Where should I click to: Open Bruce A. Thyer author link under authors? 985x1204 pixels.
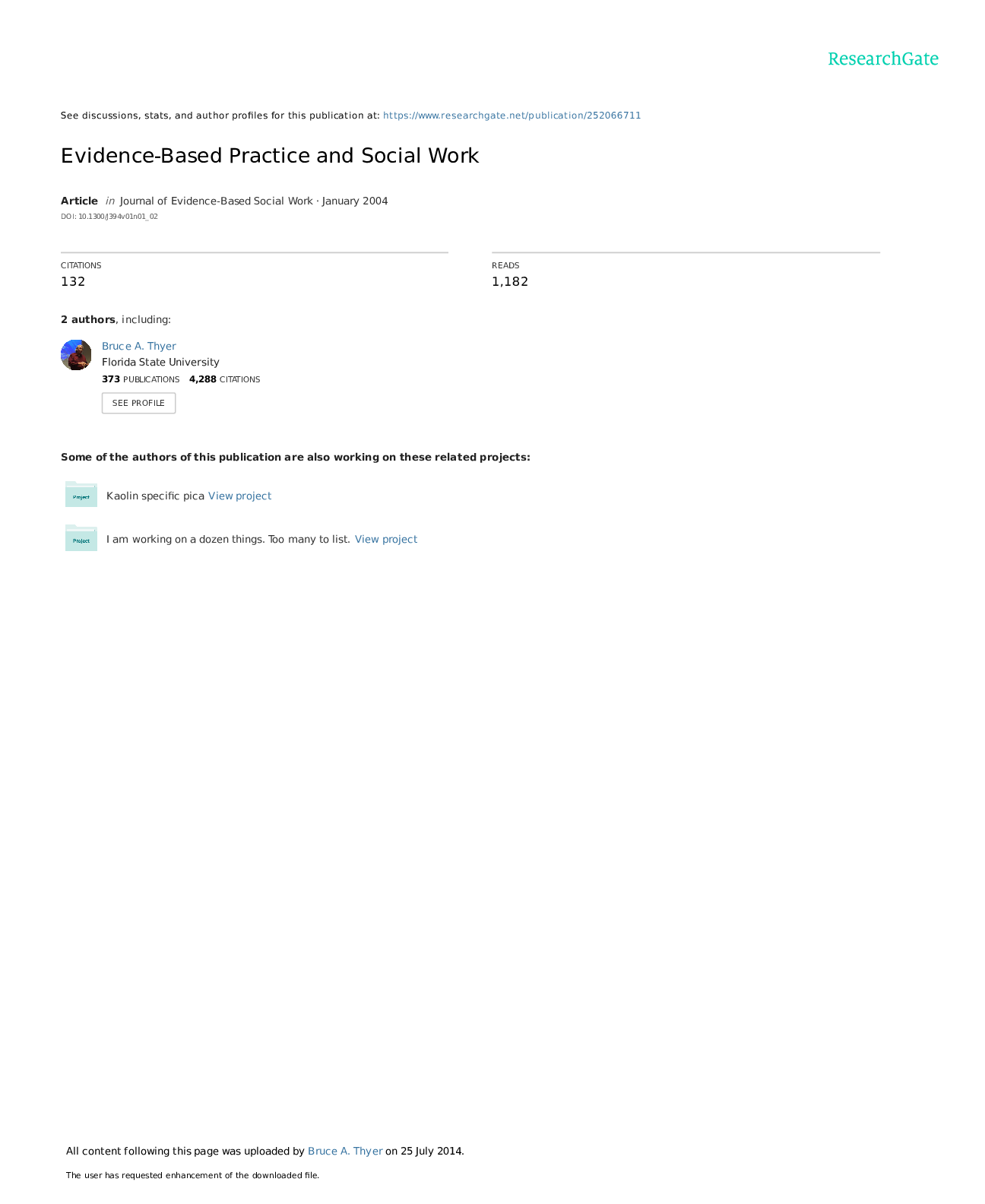(138, 346)
